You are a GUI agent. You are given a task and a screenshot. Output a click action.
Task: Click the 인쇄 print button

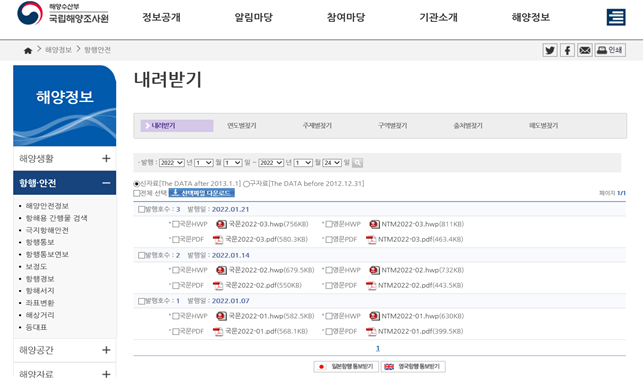click(610, 50)
